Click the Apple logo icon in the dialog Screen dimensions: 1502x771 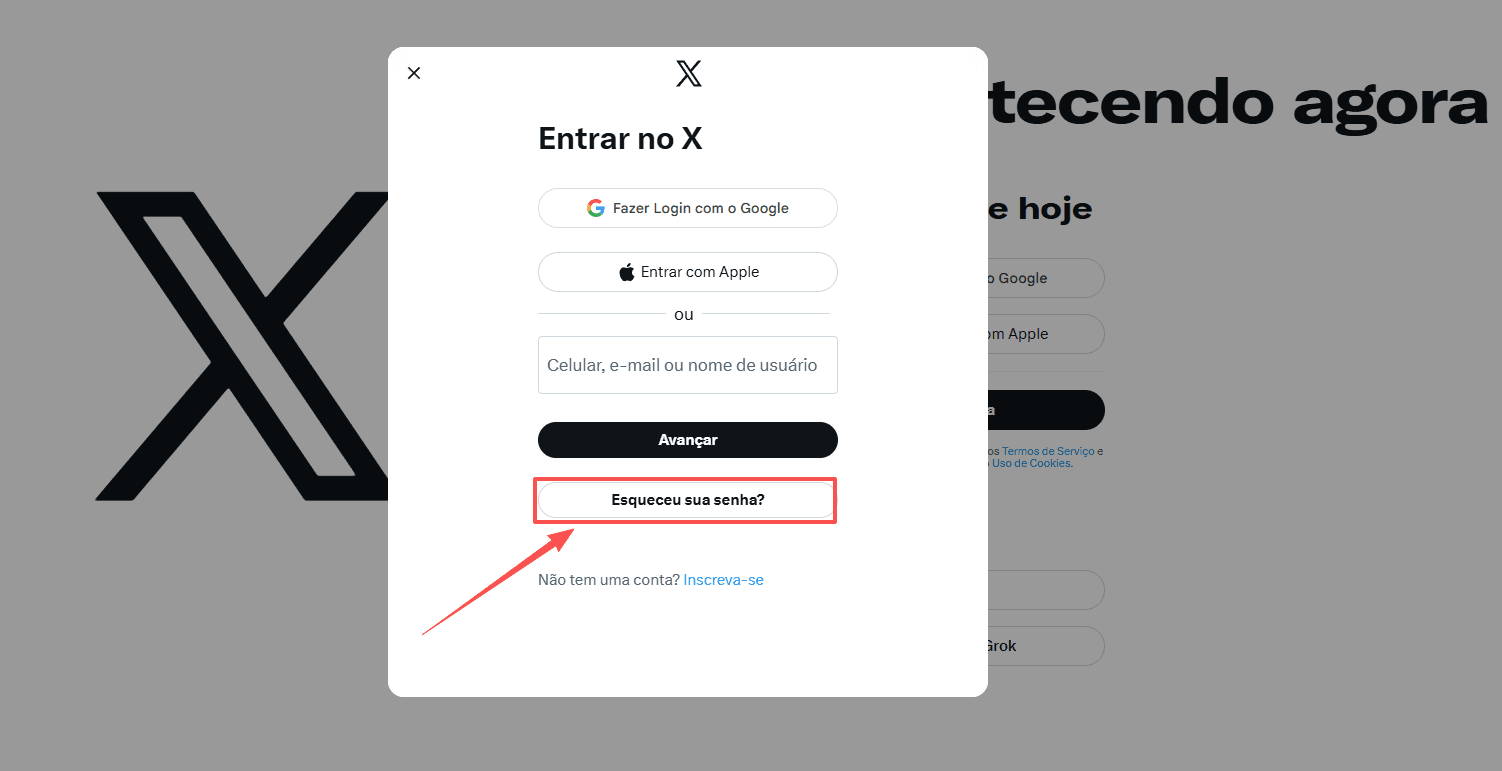tap(627, 272)
